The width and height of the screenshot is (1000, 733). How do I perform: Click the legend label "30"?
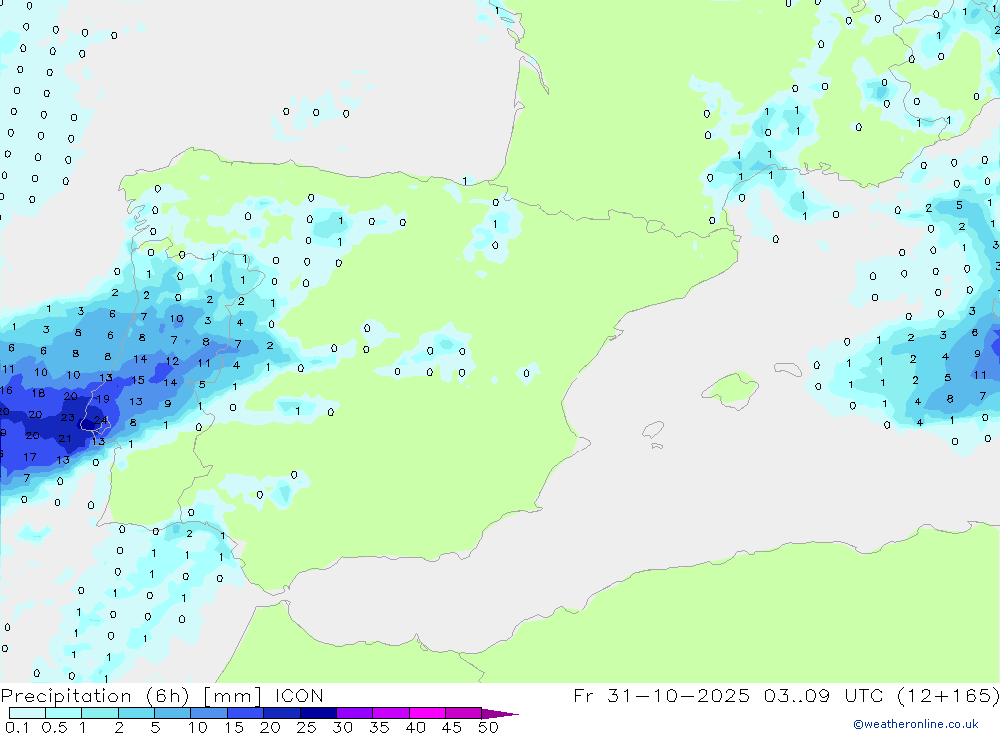pyautogui.click(x=342, y=727)
